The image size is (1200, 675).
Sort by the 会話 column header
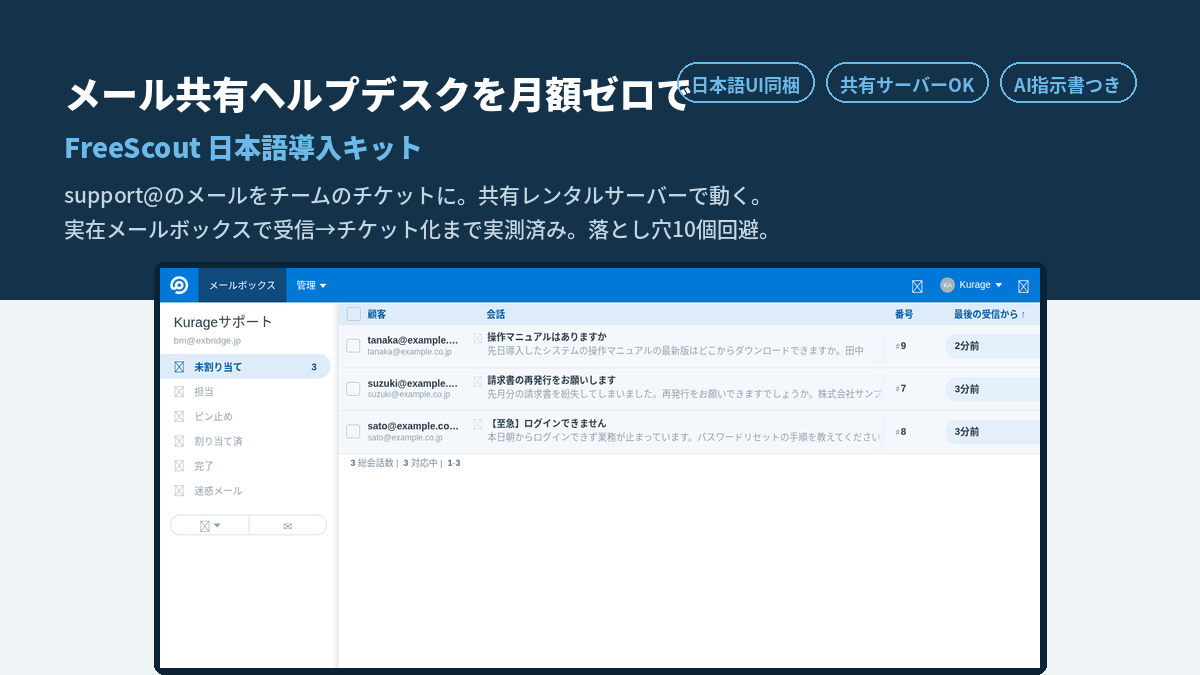tap(496, 314)
